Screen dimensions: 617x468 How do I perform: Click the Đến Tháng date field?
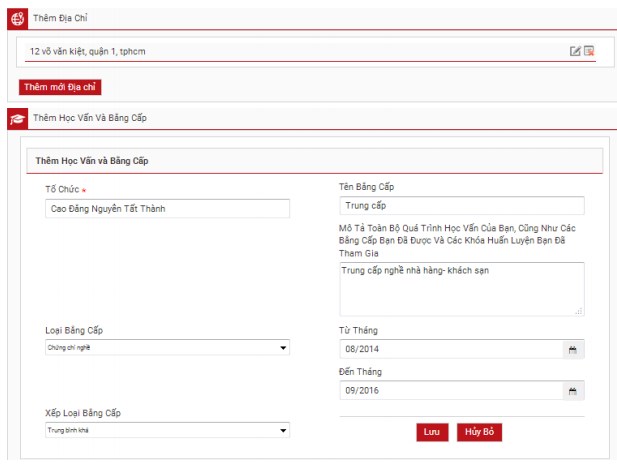450,391
